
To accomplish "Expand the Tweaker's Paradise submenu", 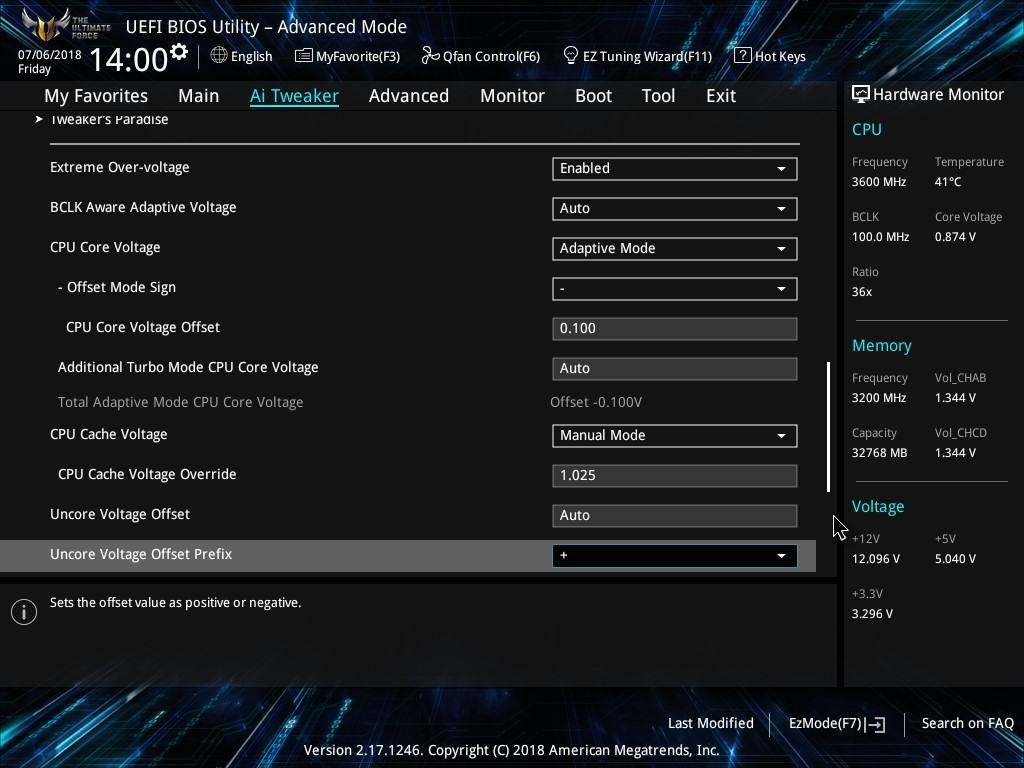I will [x=109, y=120].
